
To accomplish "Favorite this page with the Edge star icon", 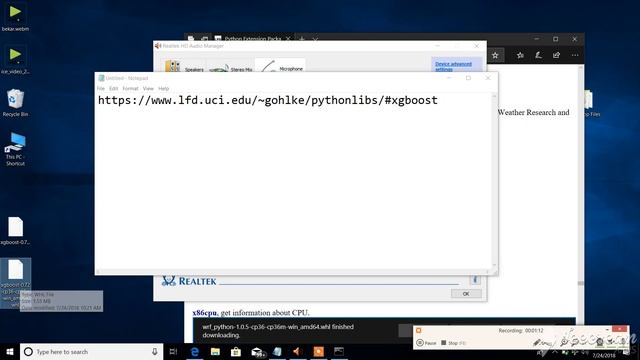I will coord(495,55).
